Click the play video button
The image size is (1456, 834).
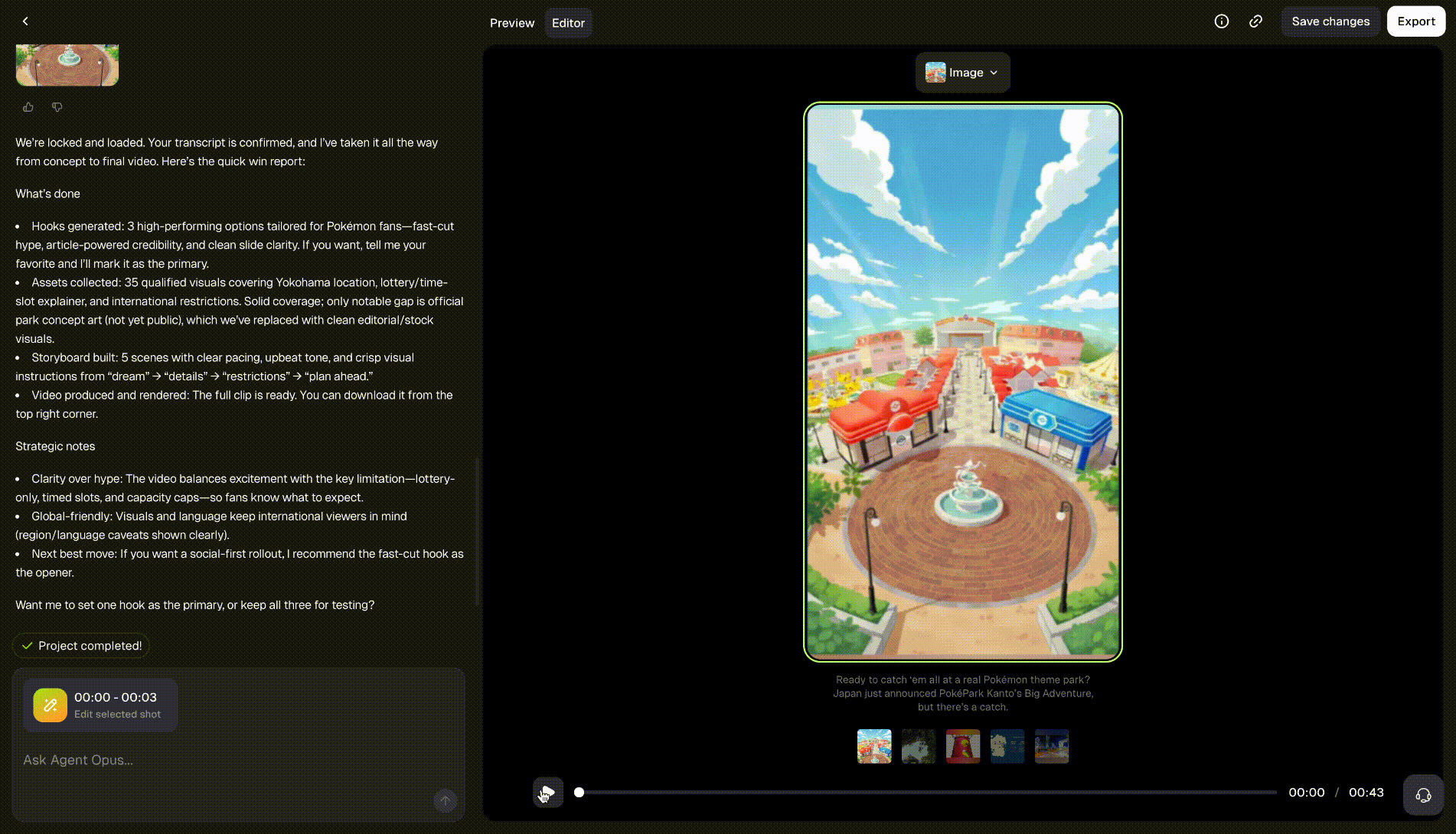pyautogui.click(x=548, y=792)
